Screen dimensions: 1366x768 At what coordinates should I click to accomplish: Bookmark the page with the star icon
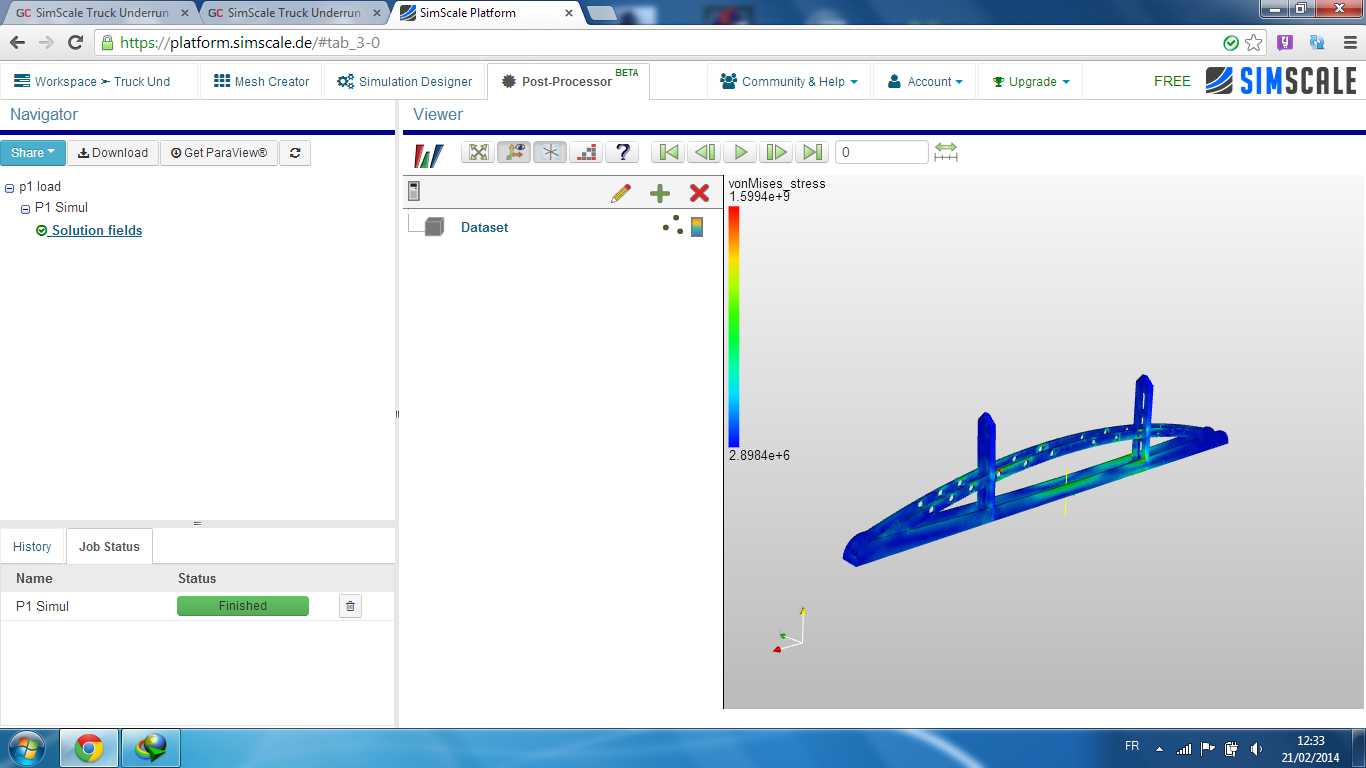pos(1253,43)
